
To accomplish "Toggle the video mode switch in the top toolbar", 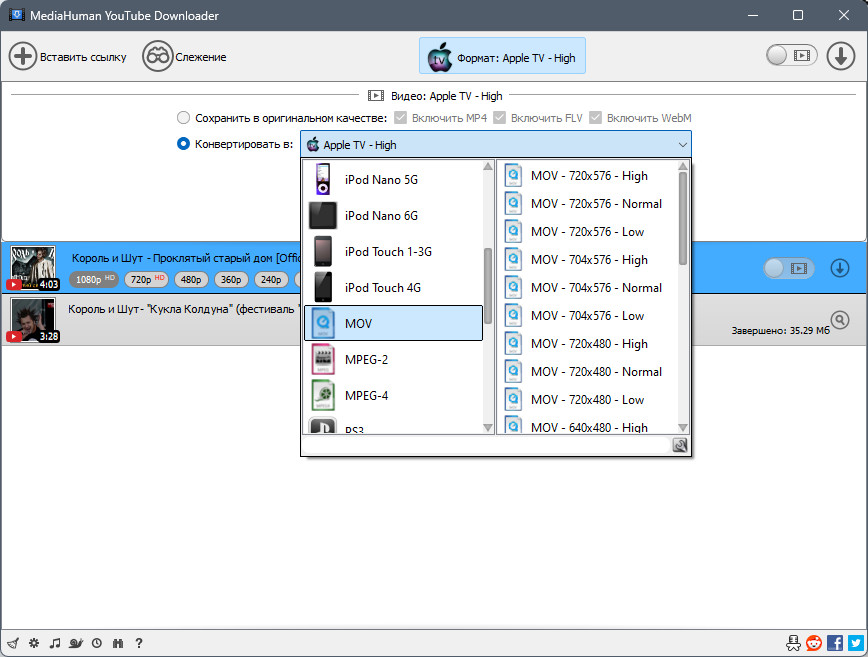I will (x=792, y=55).
